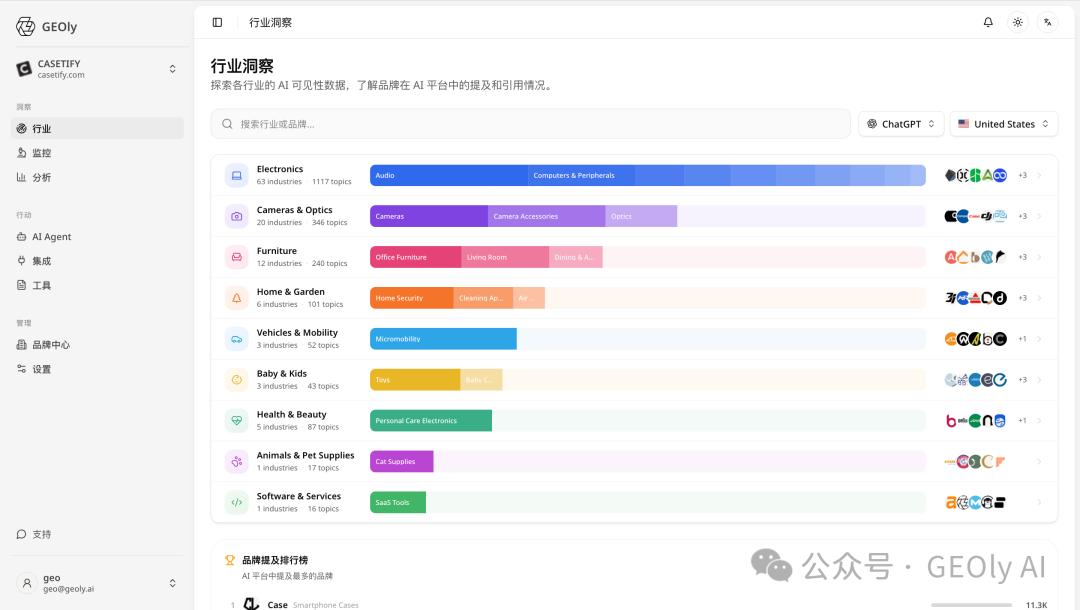Image resolution: width=1080 pixels, height=610 pixels.
Task: Click the Home & Garden icon
Action: coord(236,298)
